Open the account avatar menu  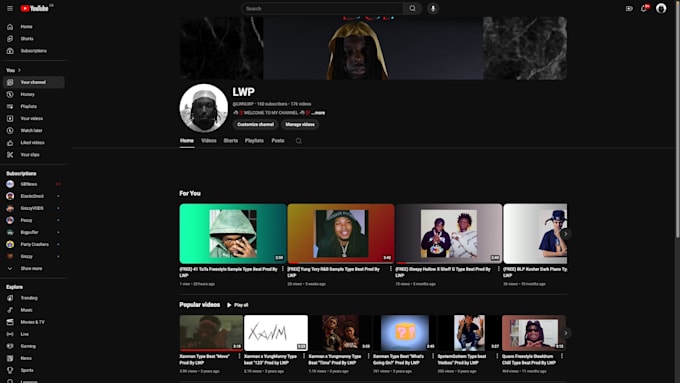pyautogui.click(x=661, y=8)
